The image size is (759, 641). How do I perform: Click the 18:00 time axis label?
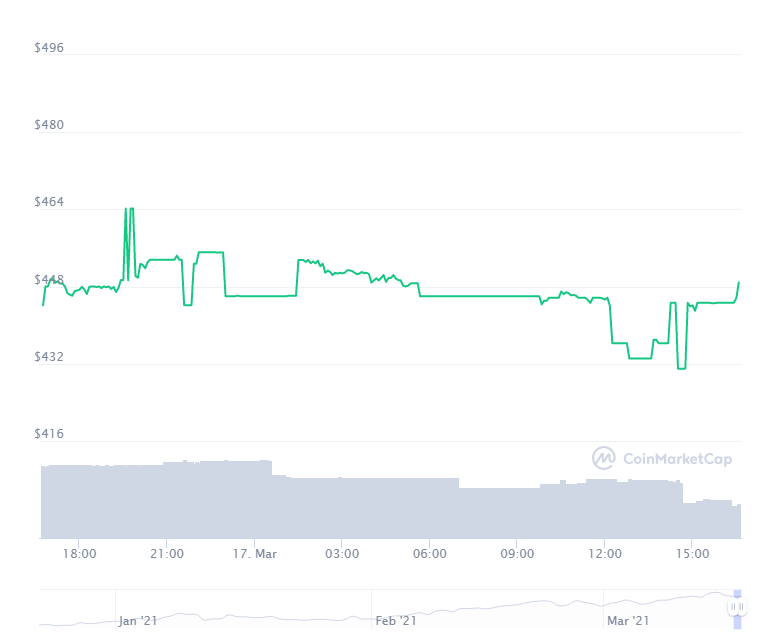click(79, 554)
